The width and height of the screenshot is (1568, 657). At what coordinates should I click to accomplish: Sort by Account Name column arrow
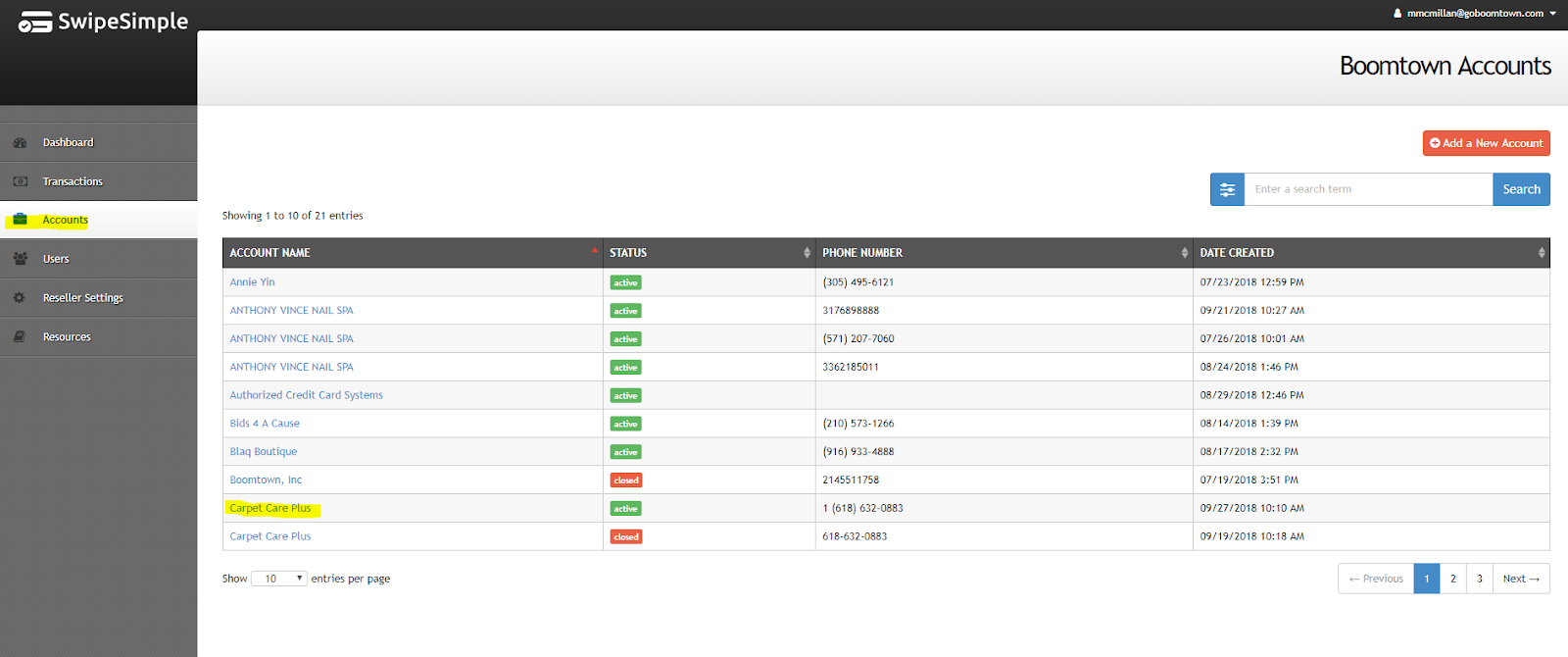[594, 251]
